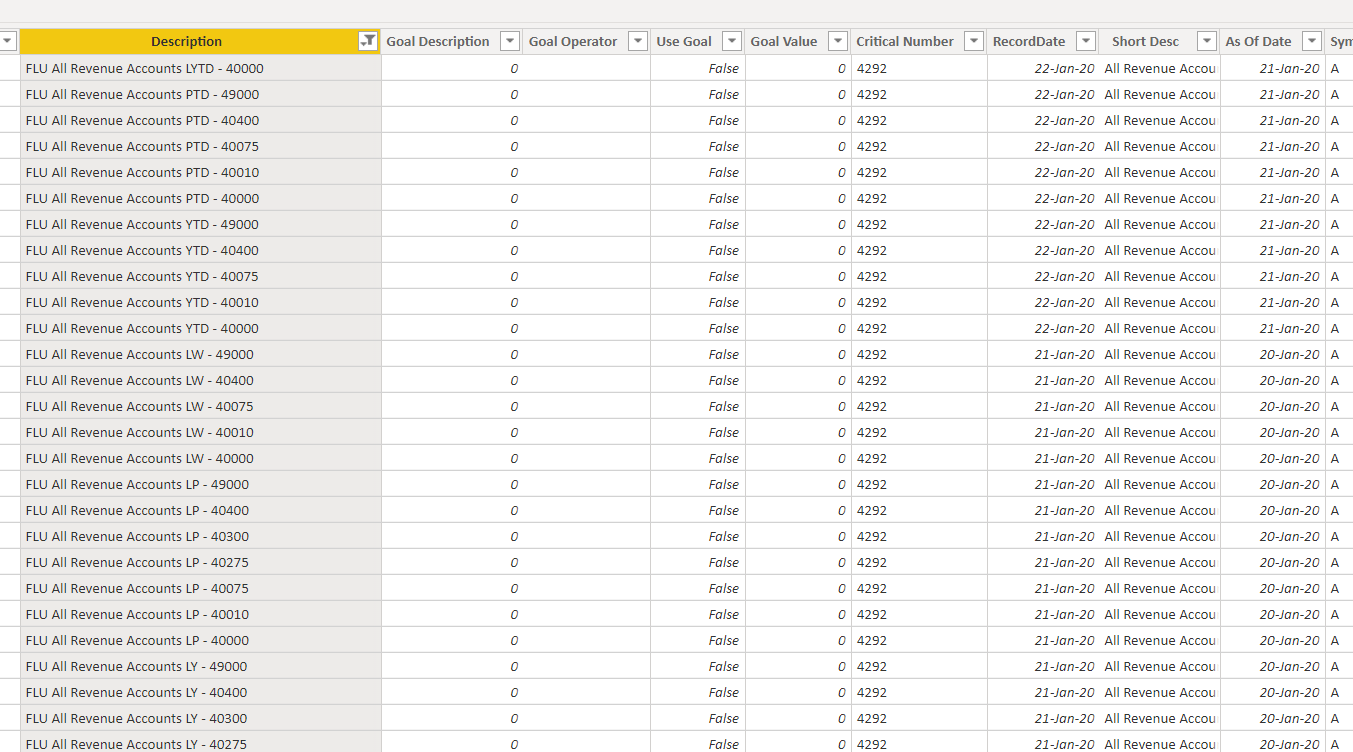The width and height of the screenshot is (1353, 752).
Task: Select cell FLU All Revenue Accounts LP - 40075
Action: [200, 588]
